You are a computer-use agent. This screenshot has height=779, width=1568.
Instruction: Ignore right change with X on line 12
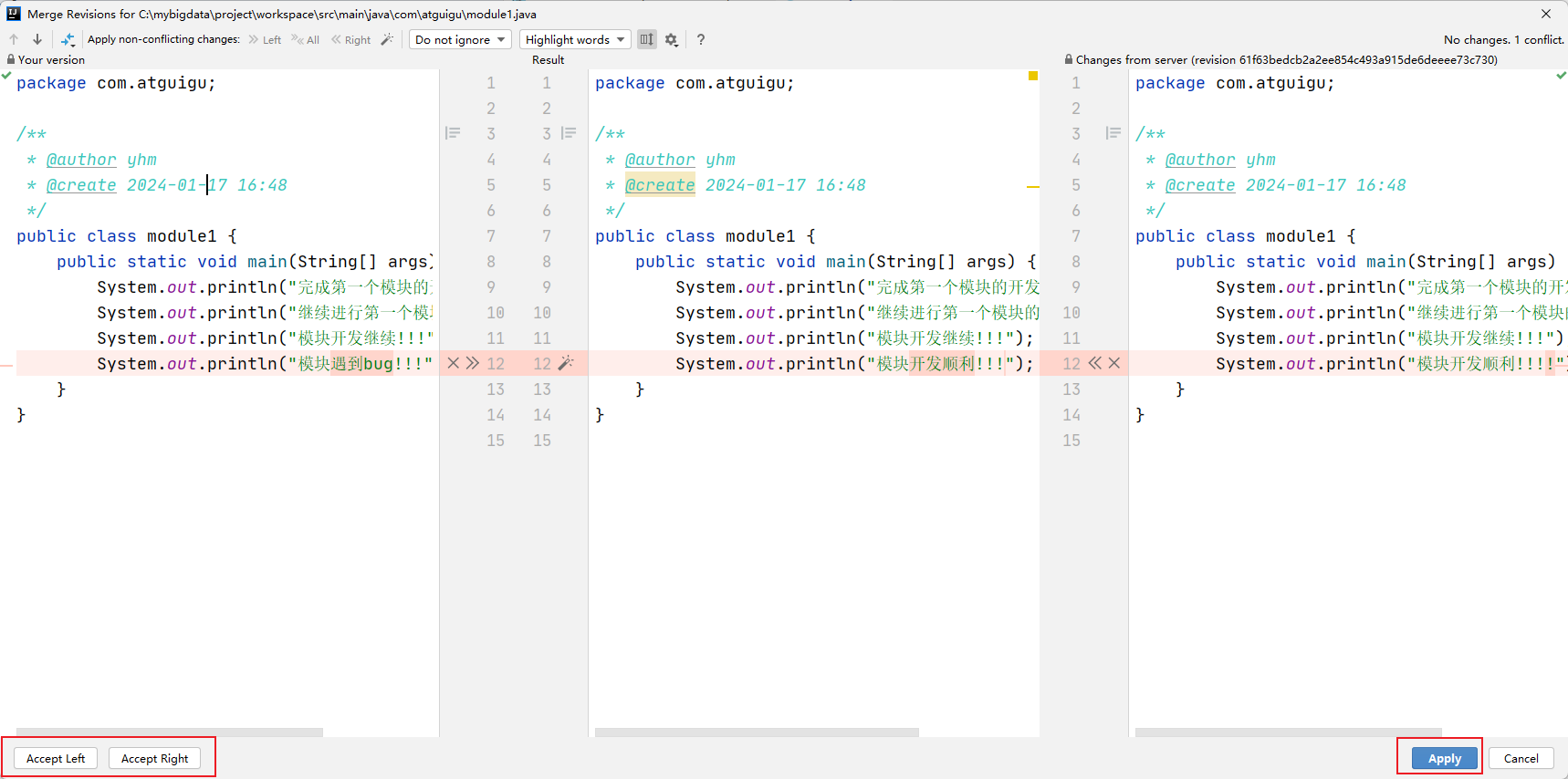pos(1114,363)
